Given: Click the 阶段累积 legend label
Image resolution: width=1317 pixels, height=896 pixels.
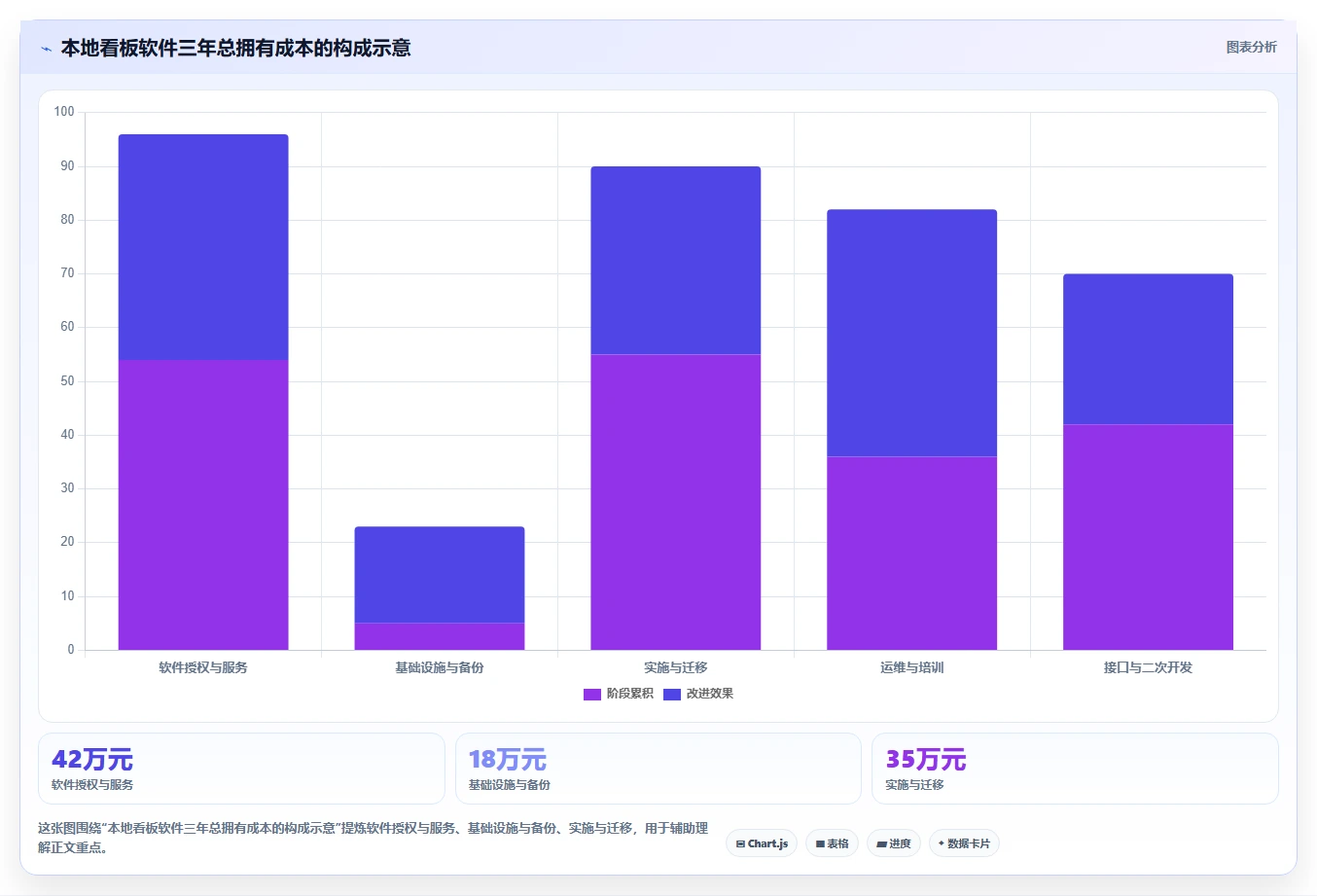Looking at the screenshot, I should pos(629,694).
